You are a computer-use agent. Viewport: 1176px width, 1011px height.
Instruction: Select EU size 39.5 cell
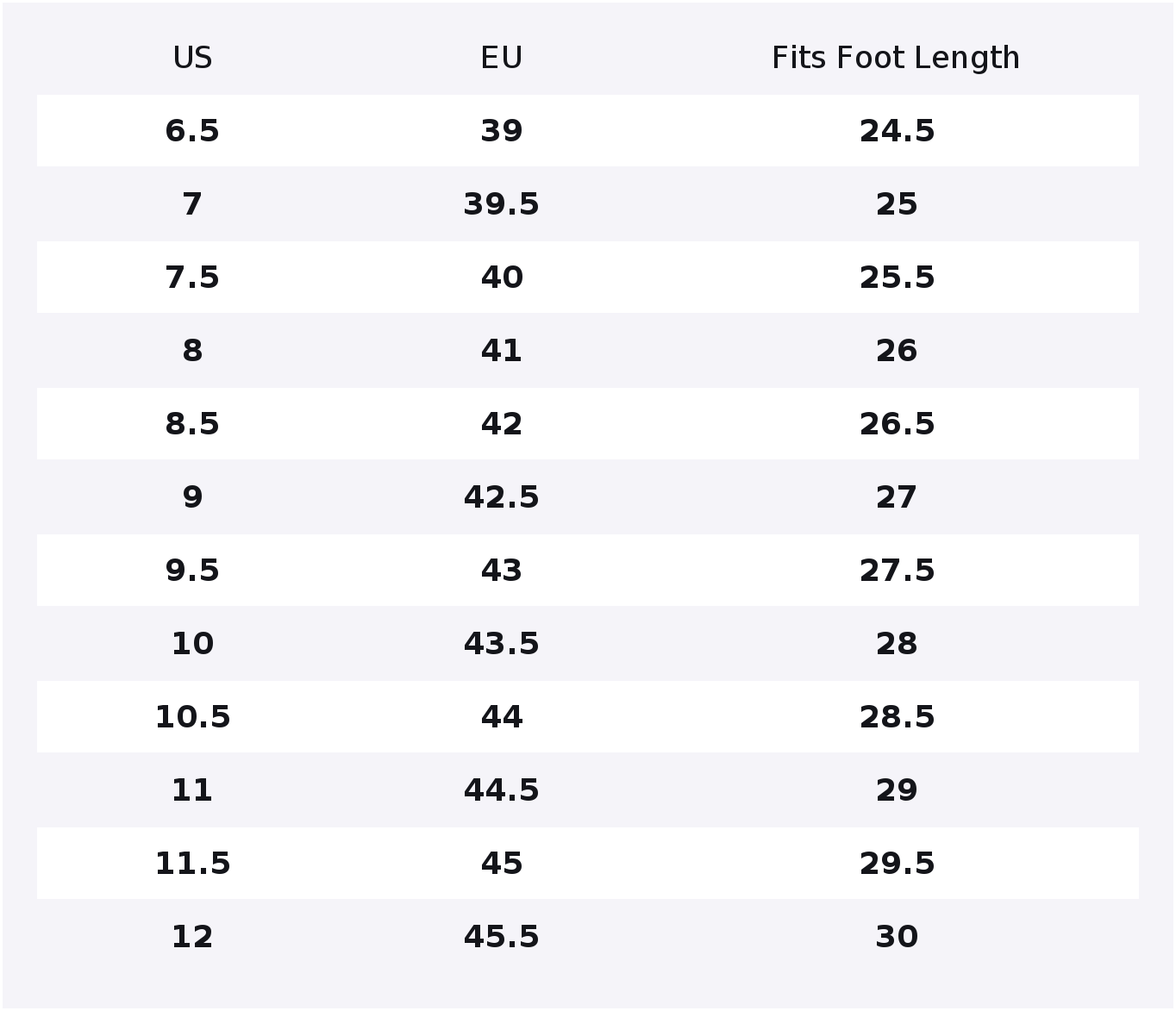[501, 204]
